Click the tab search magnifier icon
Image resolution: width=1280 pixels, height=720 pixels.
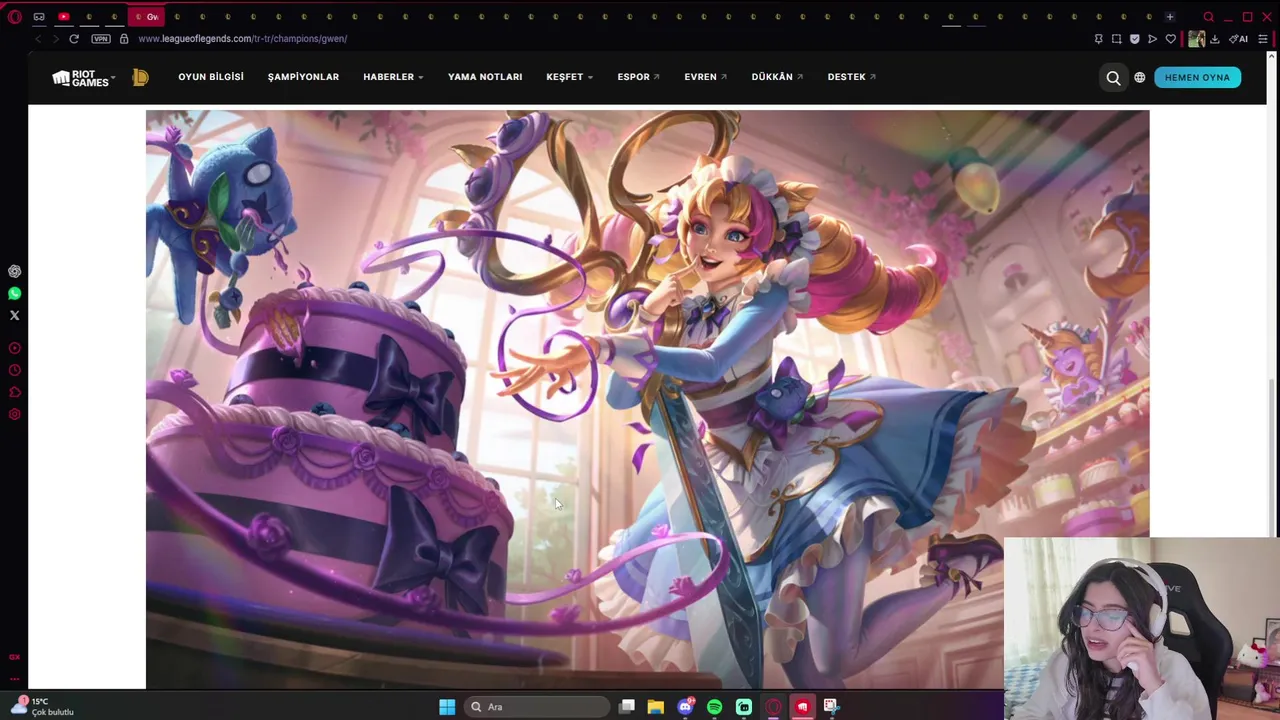point(1208,17)
